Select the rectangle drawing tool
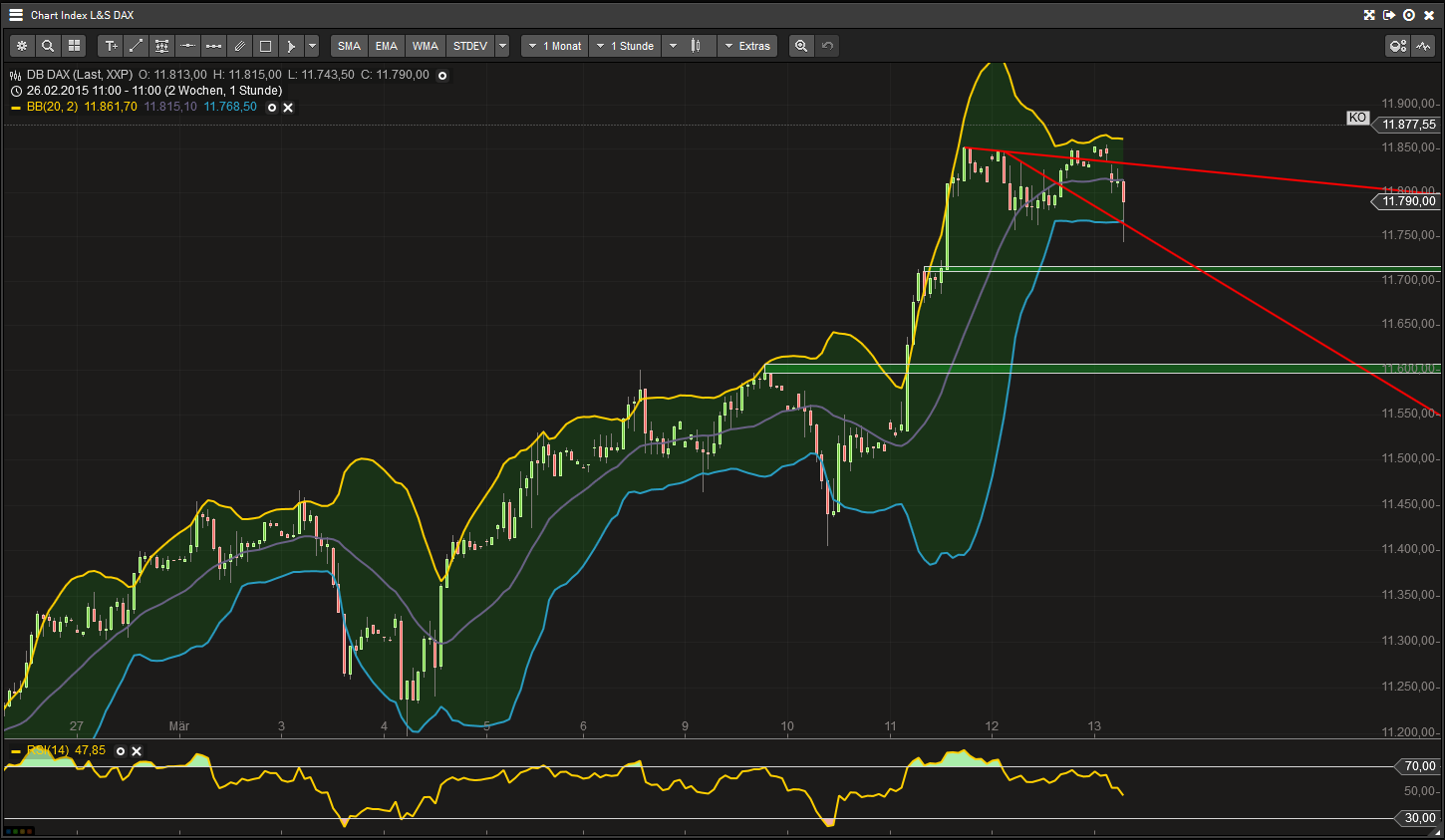Screen dimensions: 1445x840 coord(265,45)
